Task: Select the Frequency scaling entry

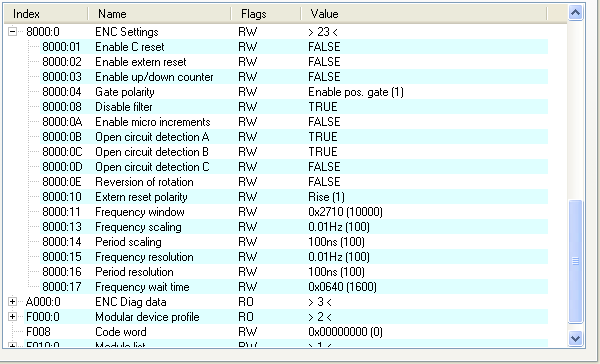Action: [x=293, y=227]
